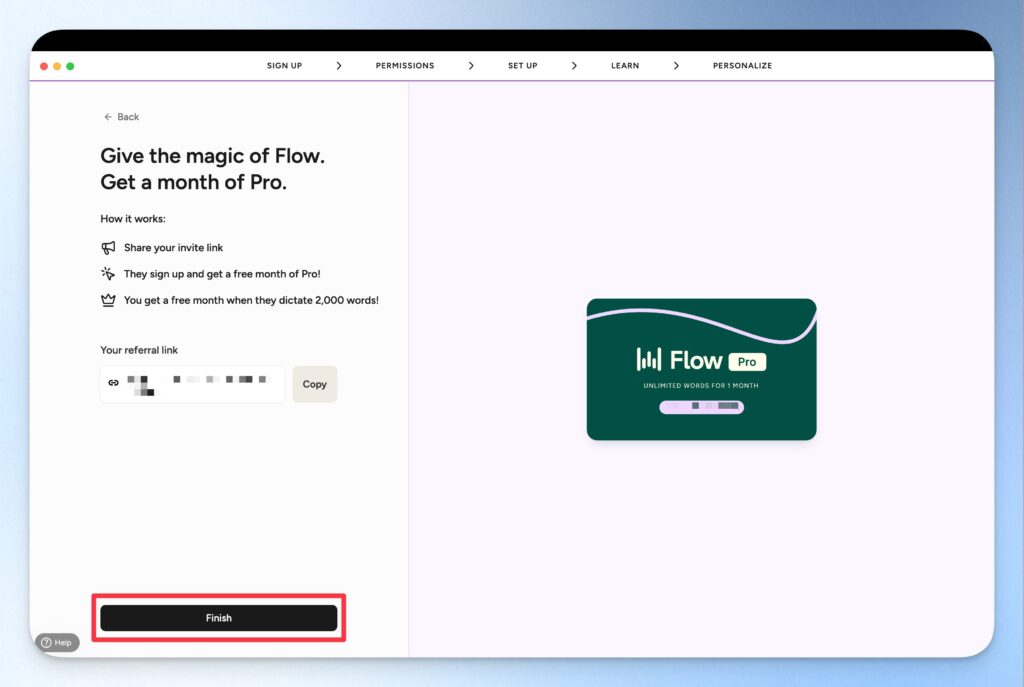Click the back arrow icon above the heading
This screenshot has height=687, width=1024.
pyautogui.click(x=107, y=117)
